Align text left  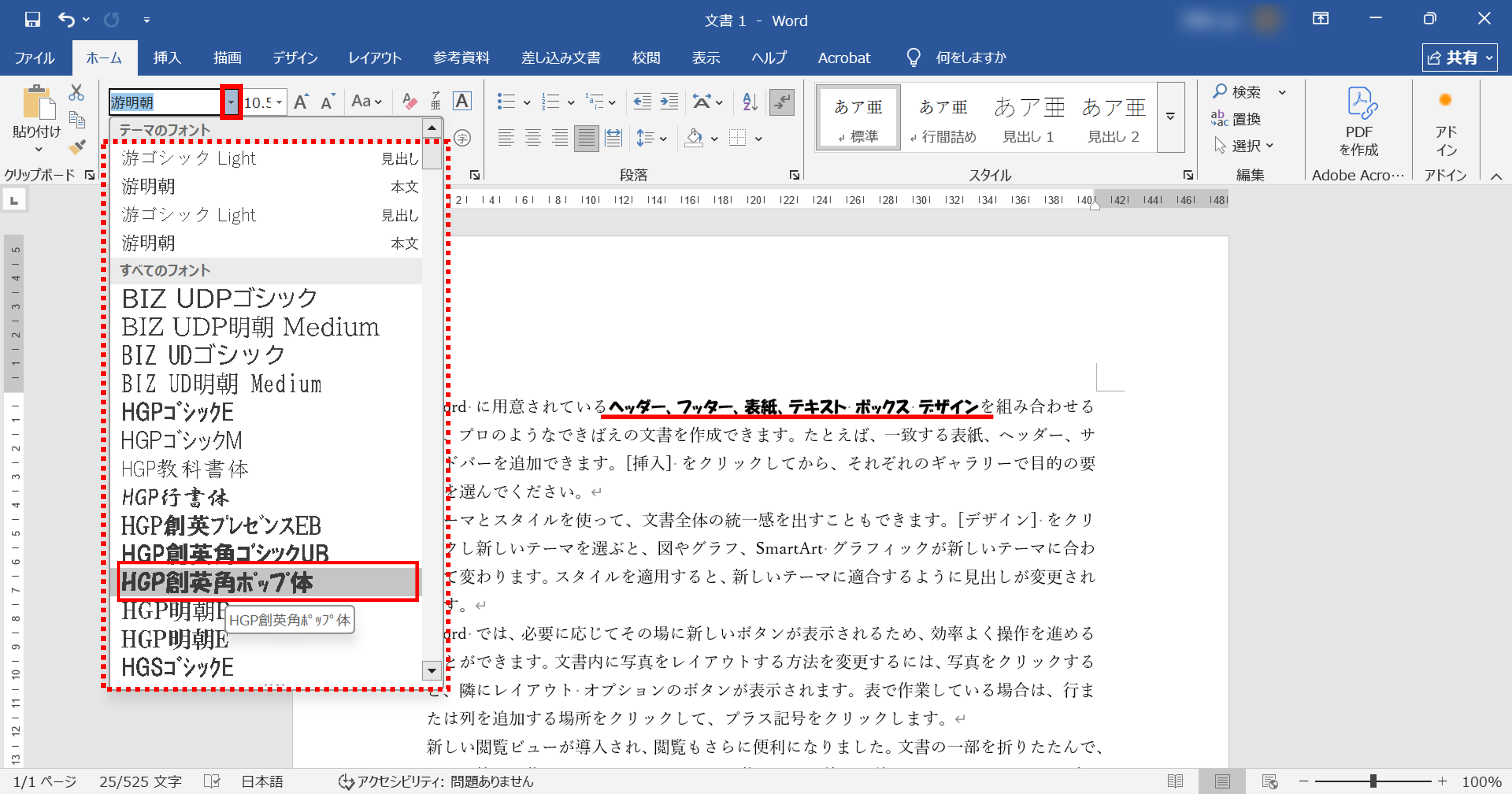coord(506,139)
